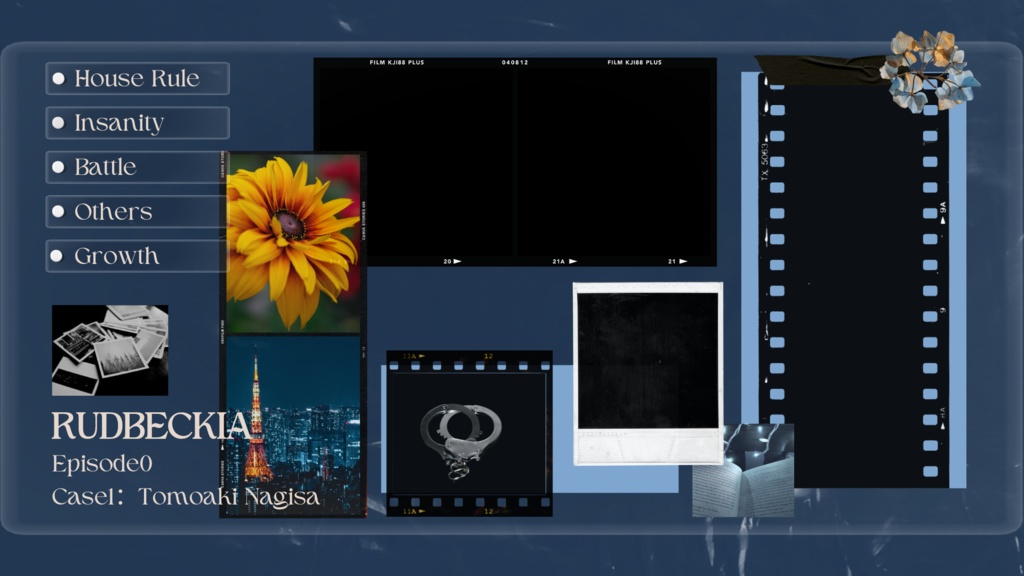This screenshot has height=576, width=1024.
Task: Select the sunflower photo thumbnail
Action: click(x=290, y=232)
